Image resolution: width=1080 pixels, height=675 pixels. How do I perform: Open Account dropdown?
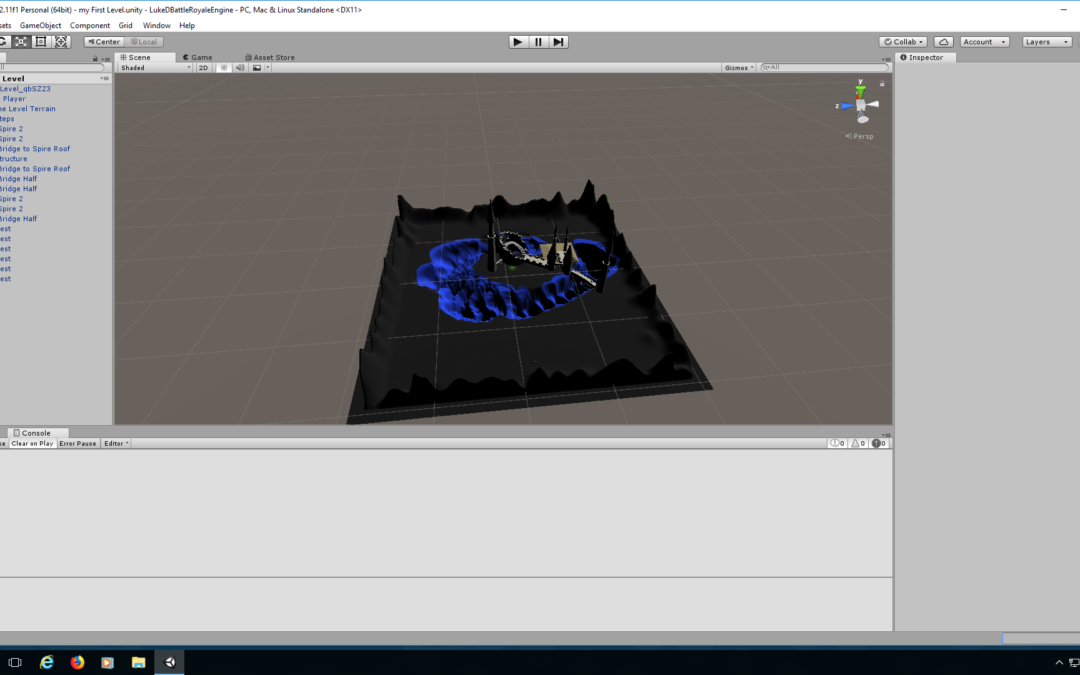coord(984,42)
